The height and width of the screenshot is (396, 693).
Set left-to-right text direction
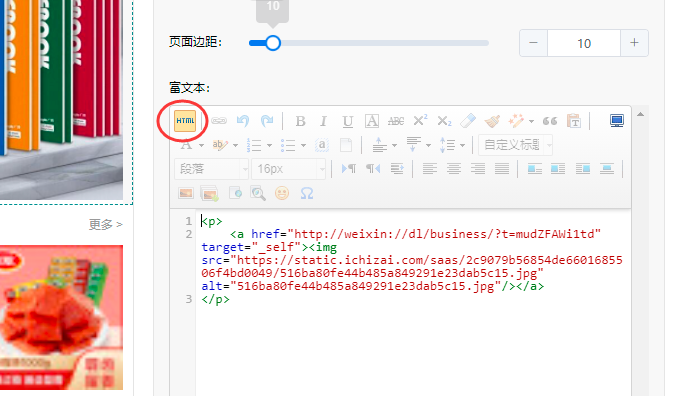coord(349,169)
